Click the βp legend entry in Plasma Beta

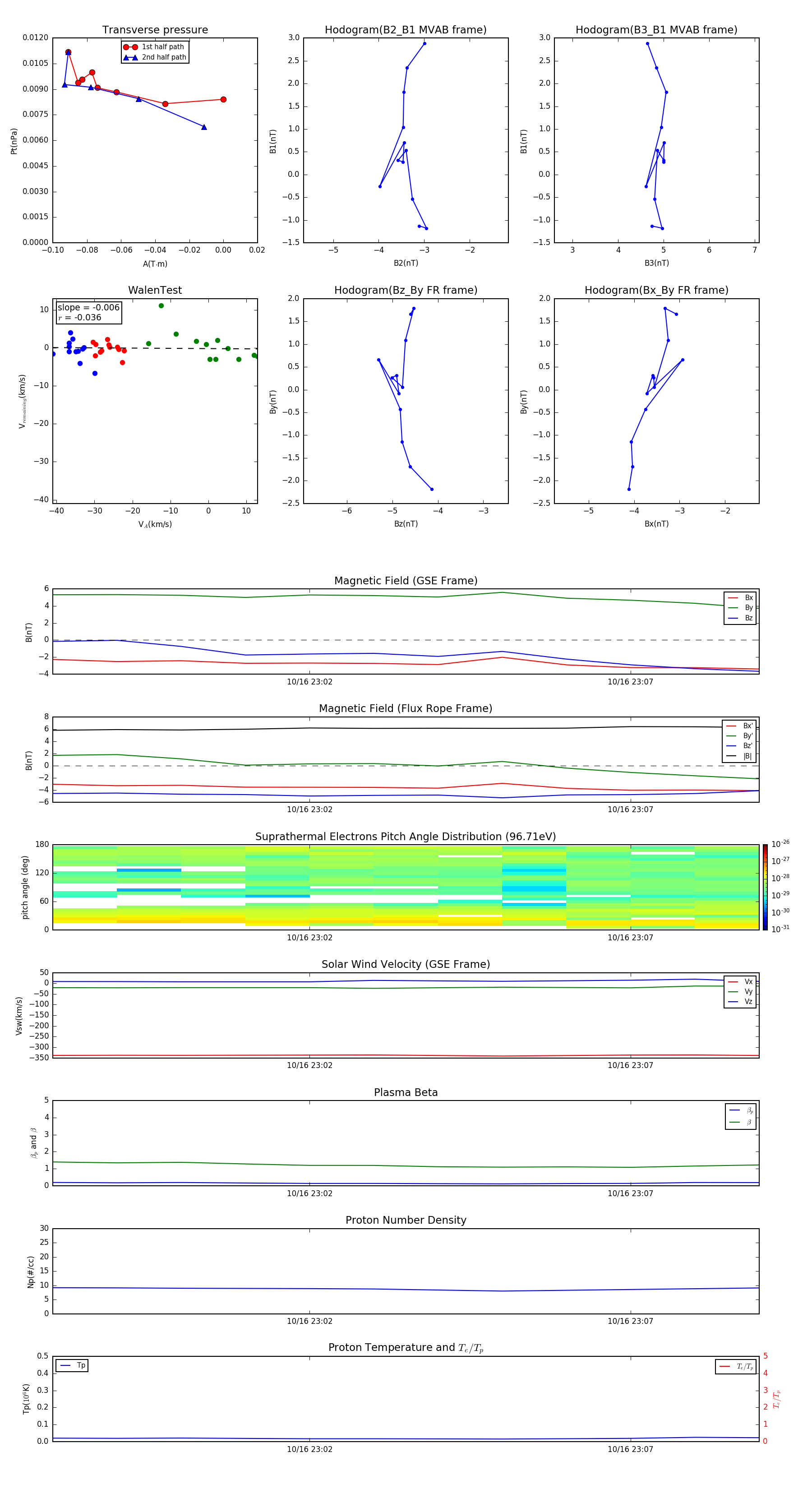(741, 1110)
